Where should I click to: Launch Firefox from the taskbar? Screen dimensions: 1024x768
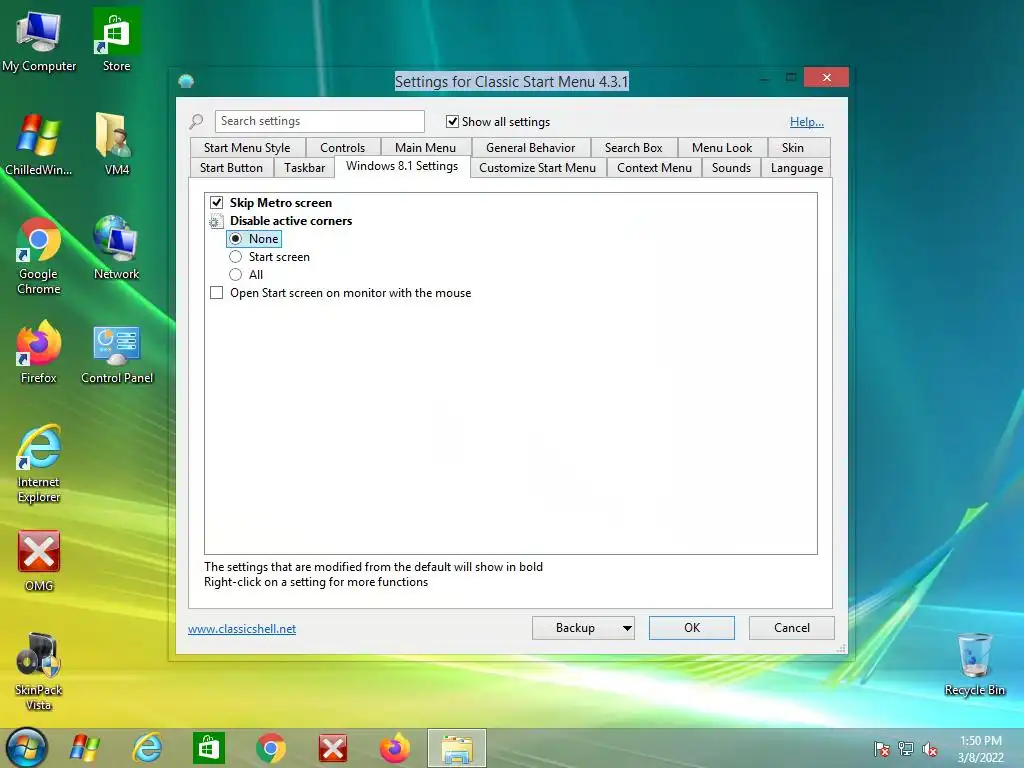(394, 748)
